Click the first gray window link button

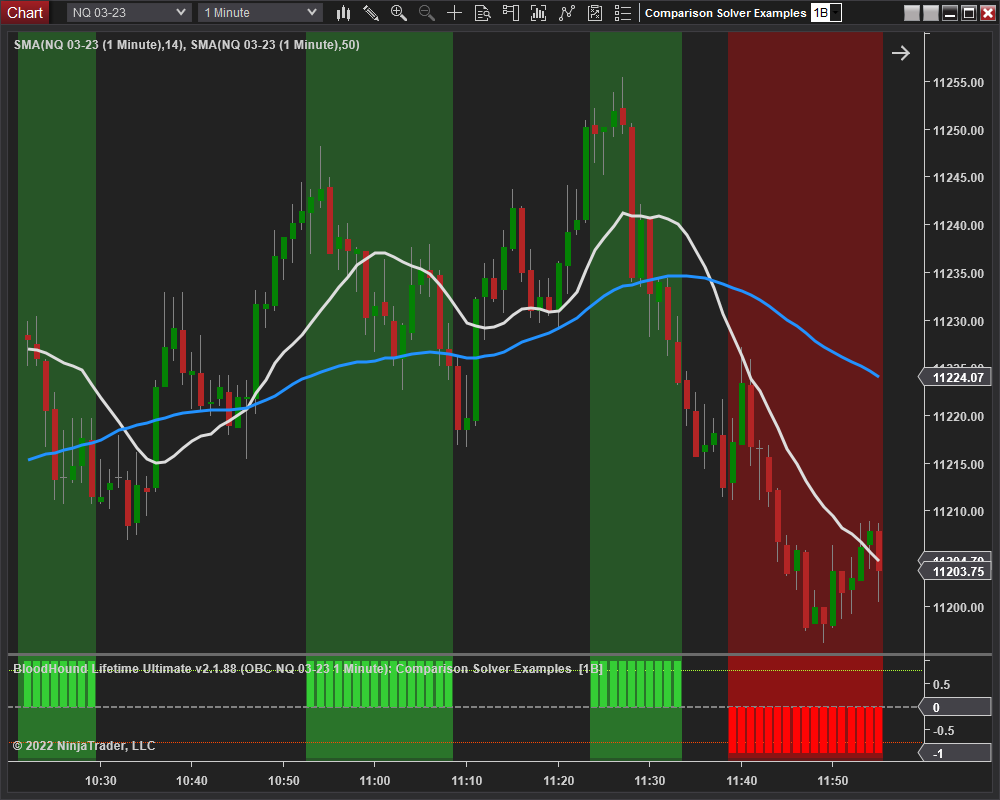[x=912, y=13]
